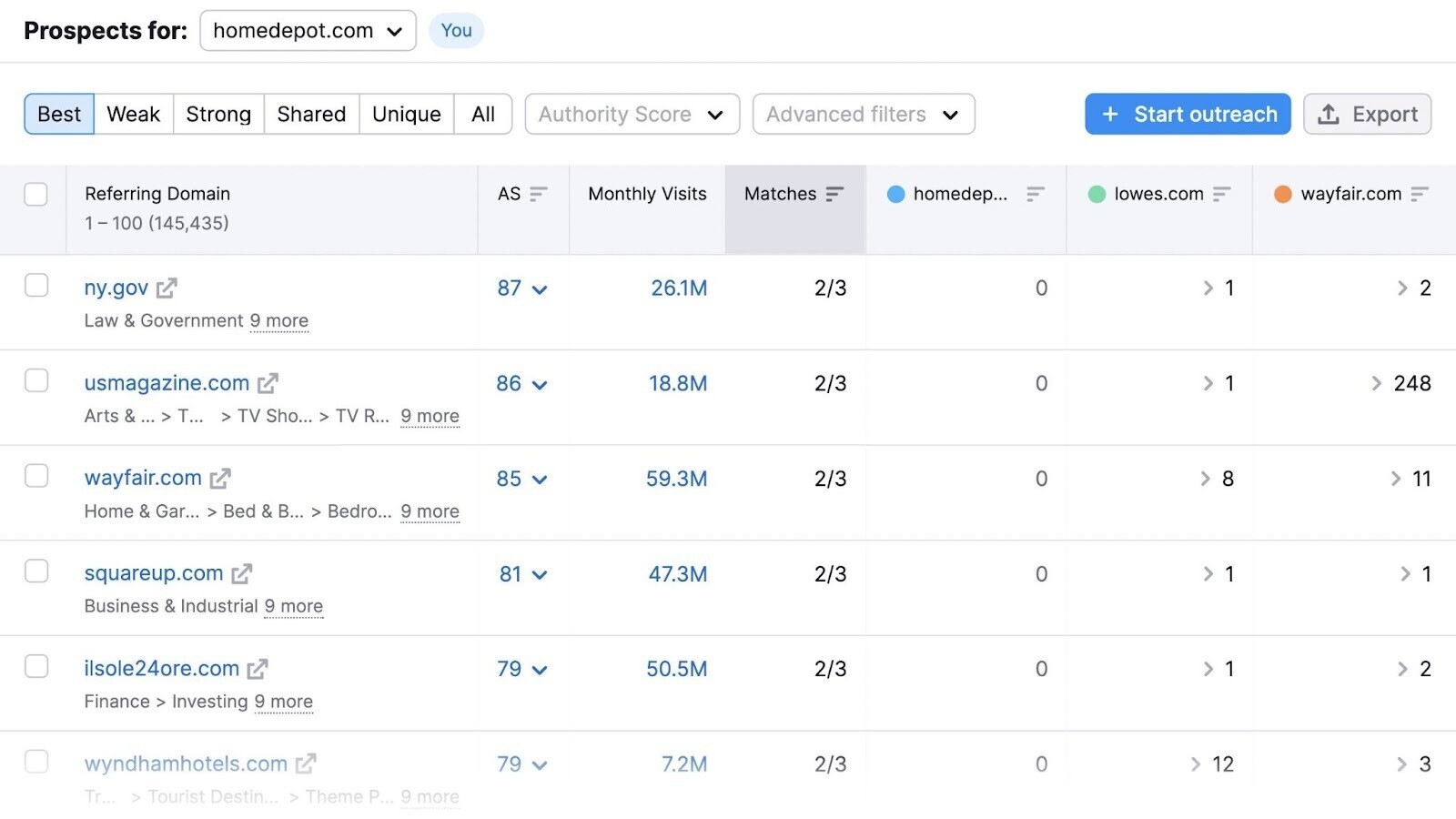Viewport: 1456px width, 819px height.
Task: Open squareup.com external link icon
Action: [241, 574]
